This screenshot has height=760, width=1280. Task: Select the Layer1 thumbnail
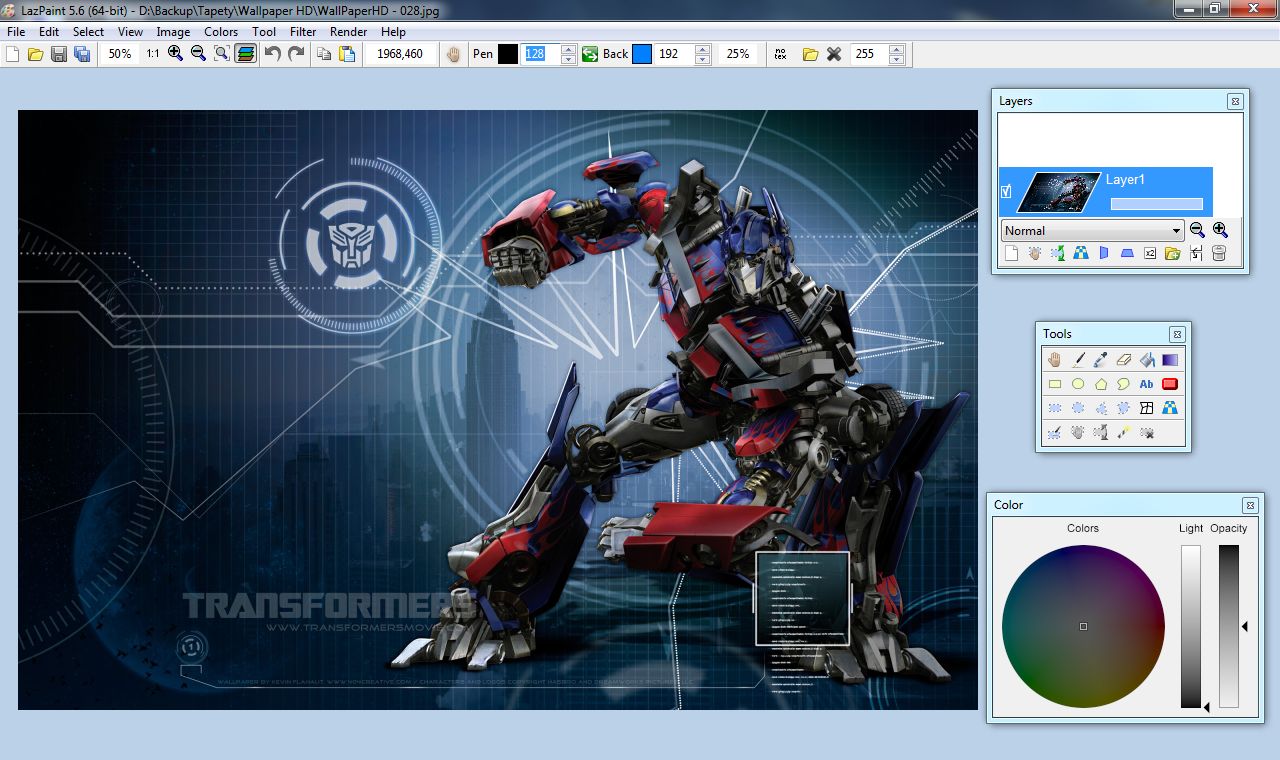[x=1058, y=191]
